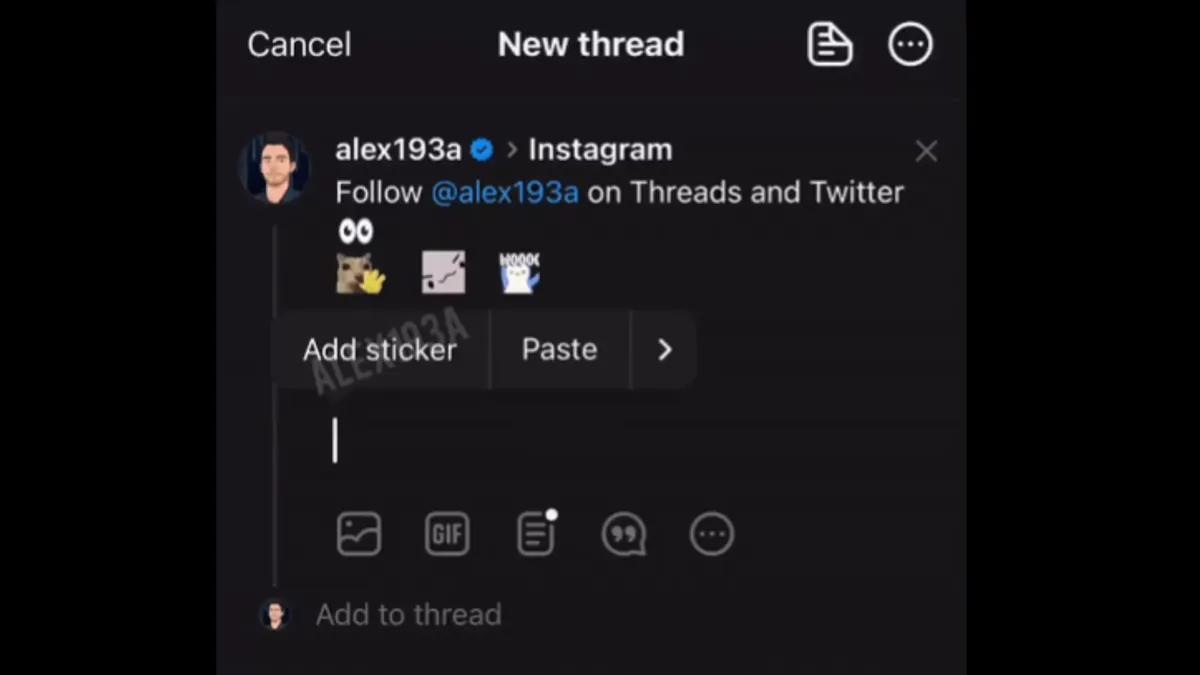The image size is (1200, 675).
Task: Select the Instagram topic label
Action: [600, 150]
